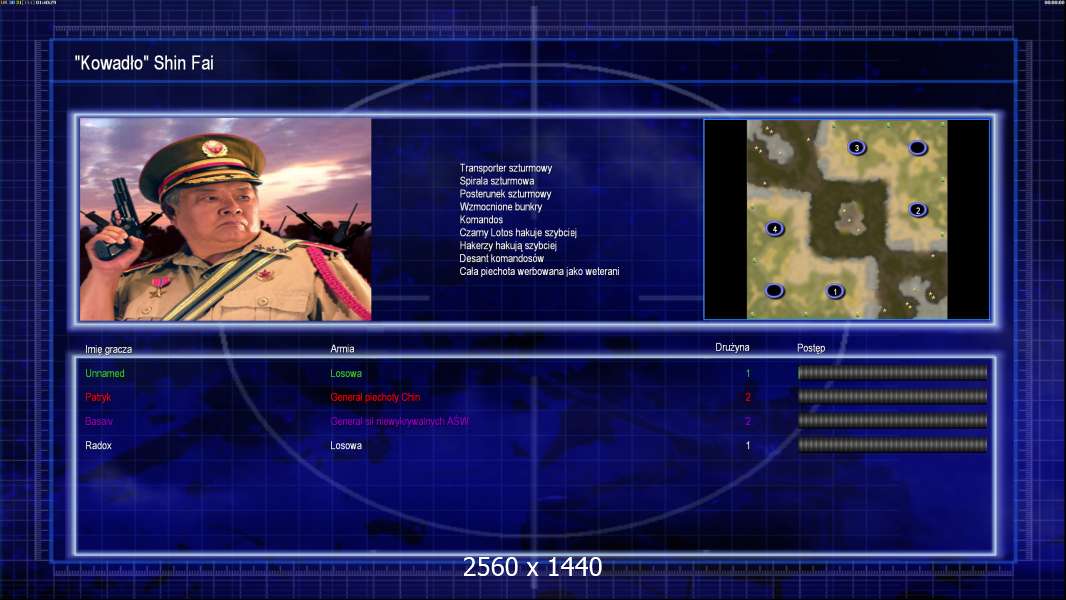Click team number in the Patryk row
This screenshot has width=1066, height=600.
click(x=748, y=397)
